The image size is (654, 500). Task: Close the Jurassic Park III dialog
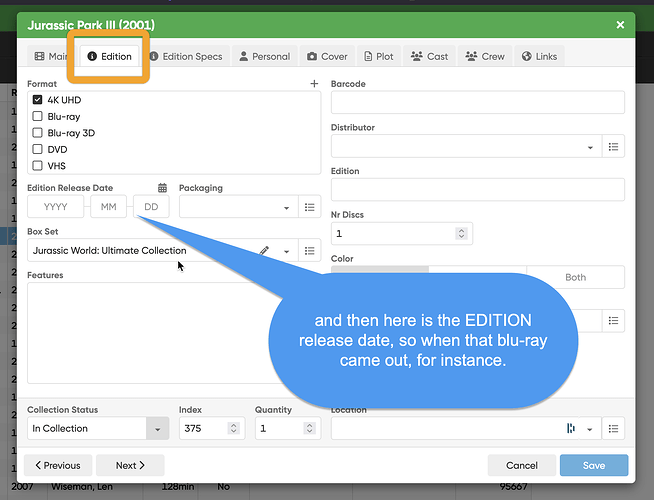pos(621,24)
